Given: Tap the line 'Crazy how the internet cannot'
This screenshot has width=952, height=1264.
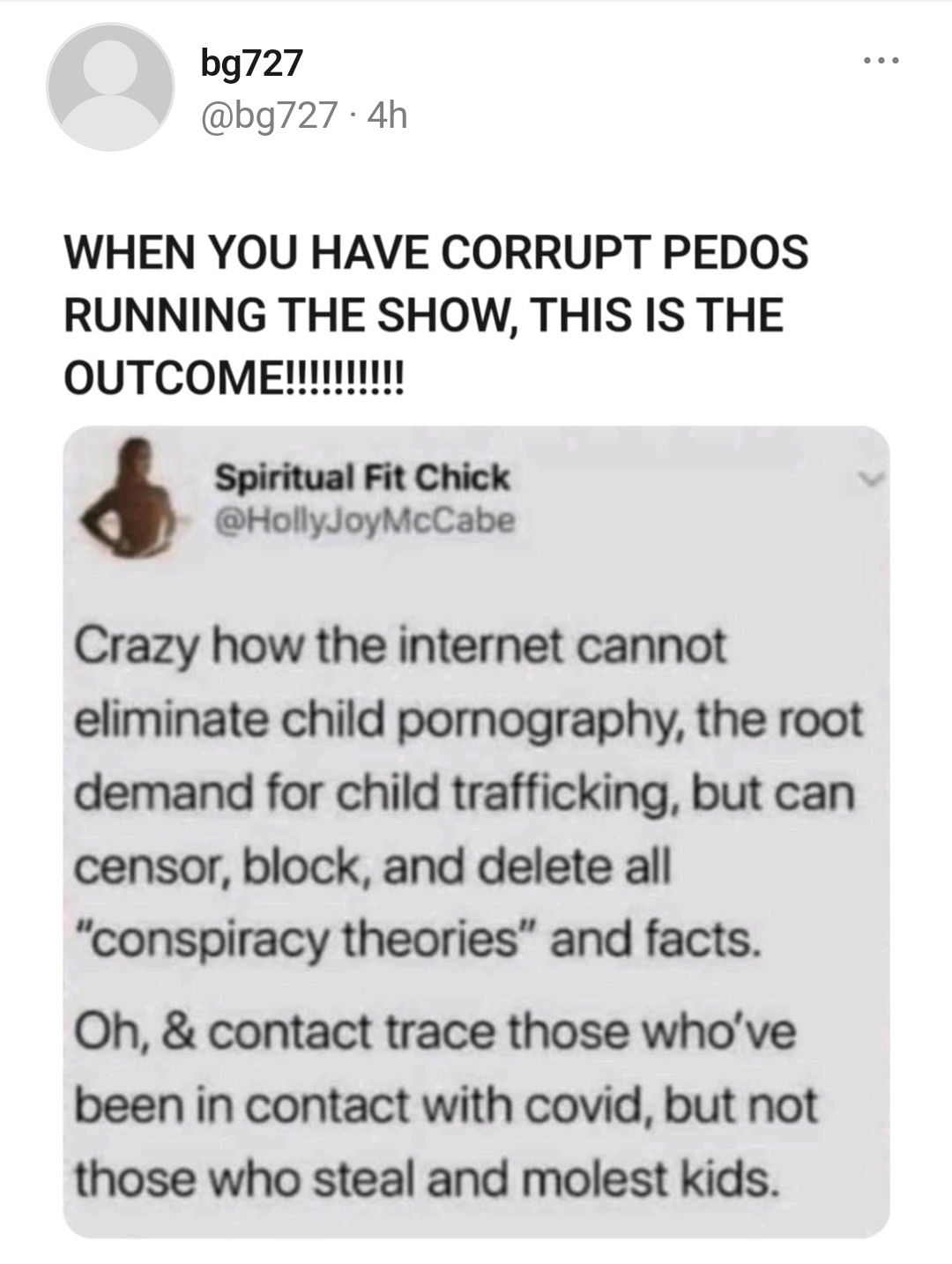Looking at the screenshot, I should (401, 647).
